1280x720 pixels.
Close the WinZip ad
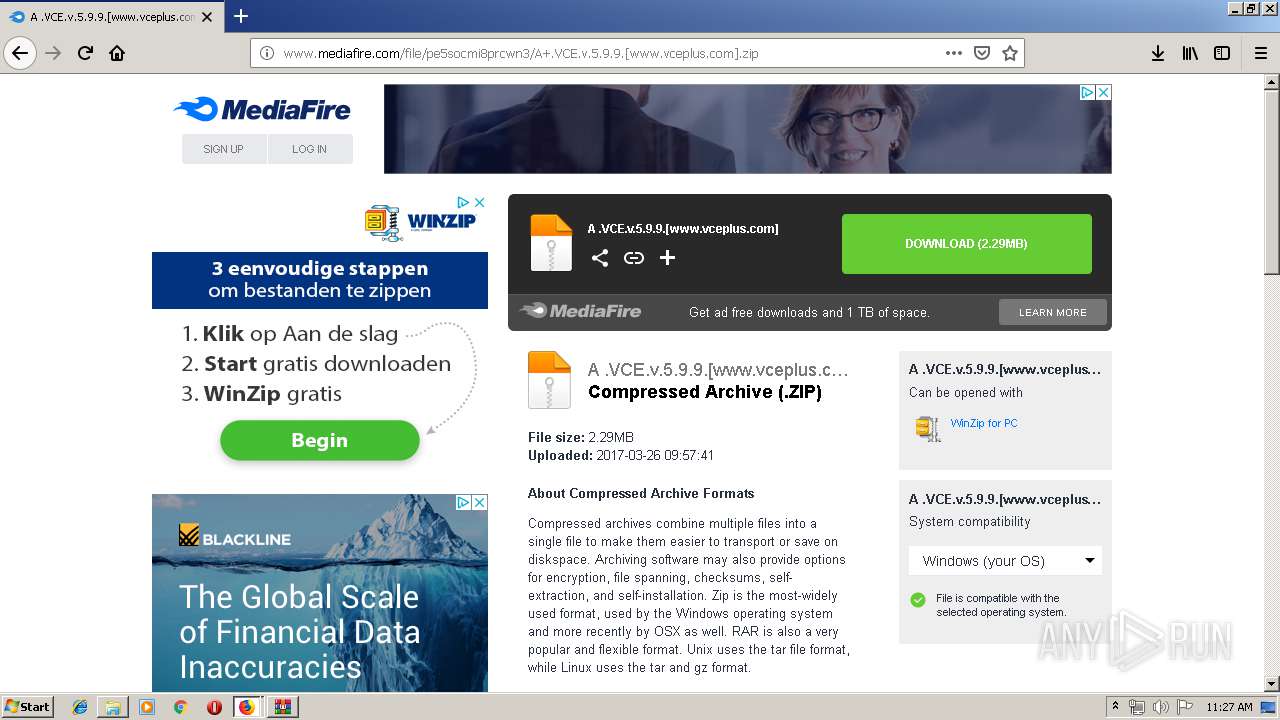[479, 202]
